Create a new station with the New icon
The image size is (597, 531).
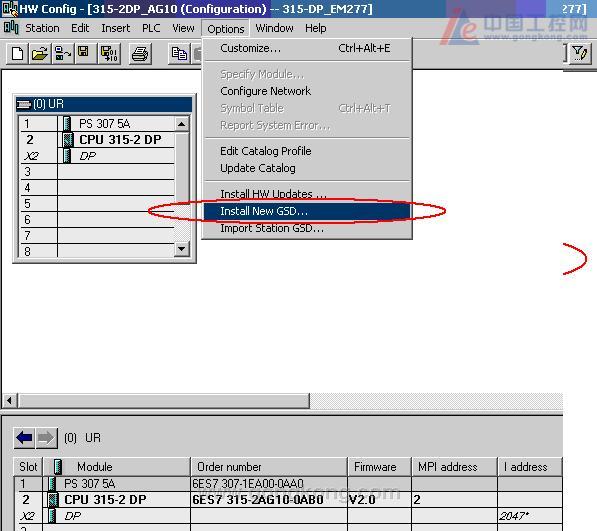click(x=18, y=54)
